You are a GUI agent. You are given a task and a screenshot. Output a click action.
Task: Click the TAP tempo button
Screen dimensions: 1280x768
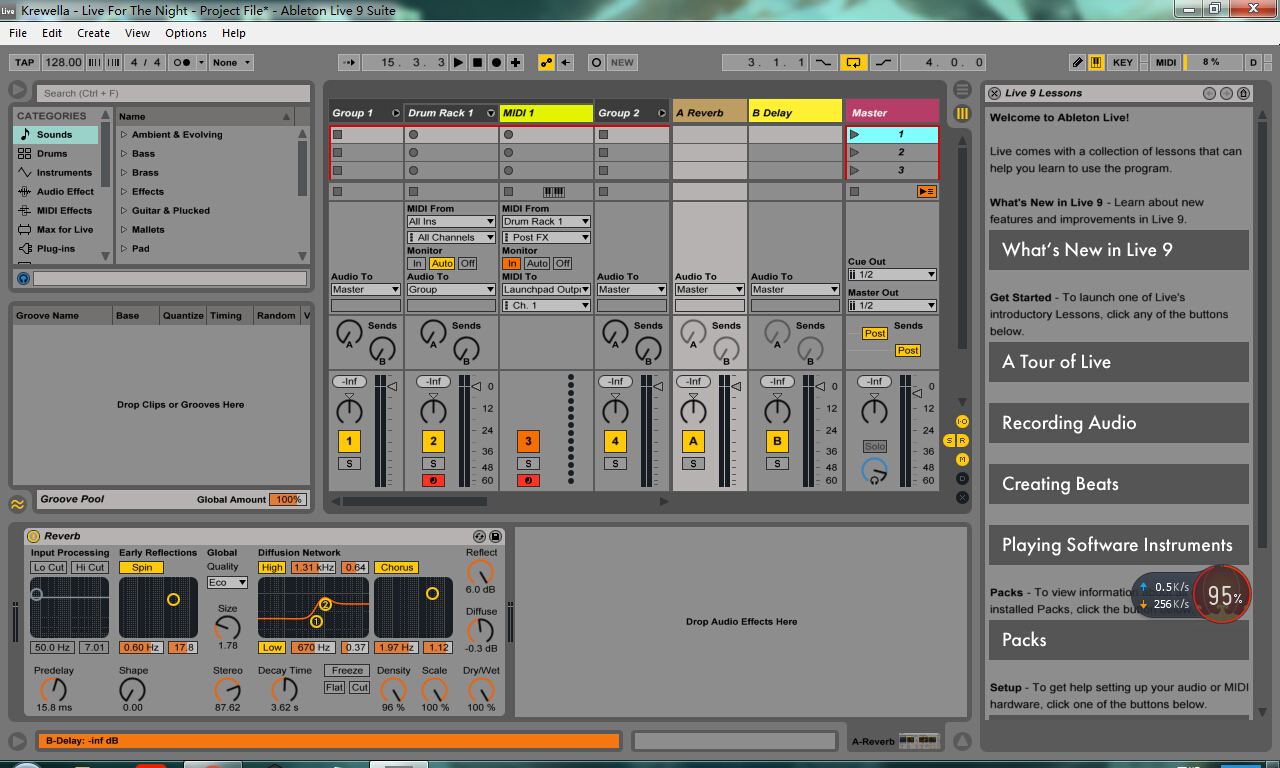click(25, 62)
